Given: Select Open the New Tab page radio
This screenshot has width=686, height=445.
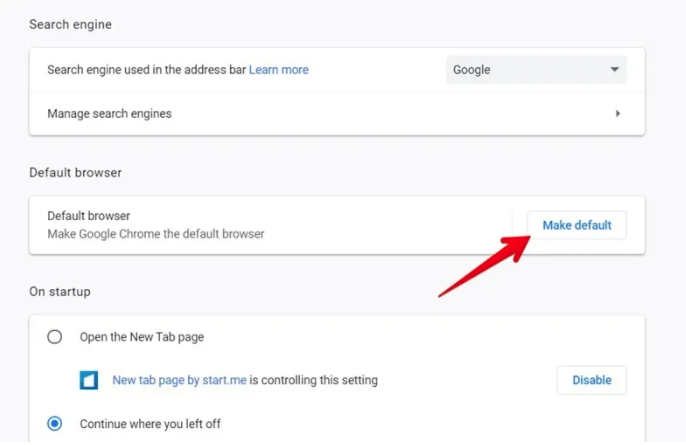Looking at the screenshot, I should 55,337.
